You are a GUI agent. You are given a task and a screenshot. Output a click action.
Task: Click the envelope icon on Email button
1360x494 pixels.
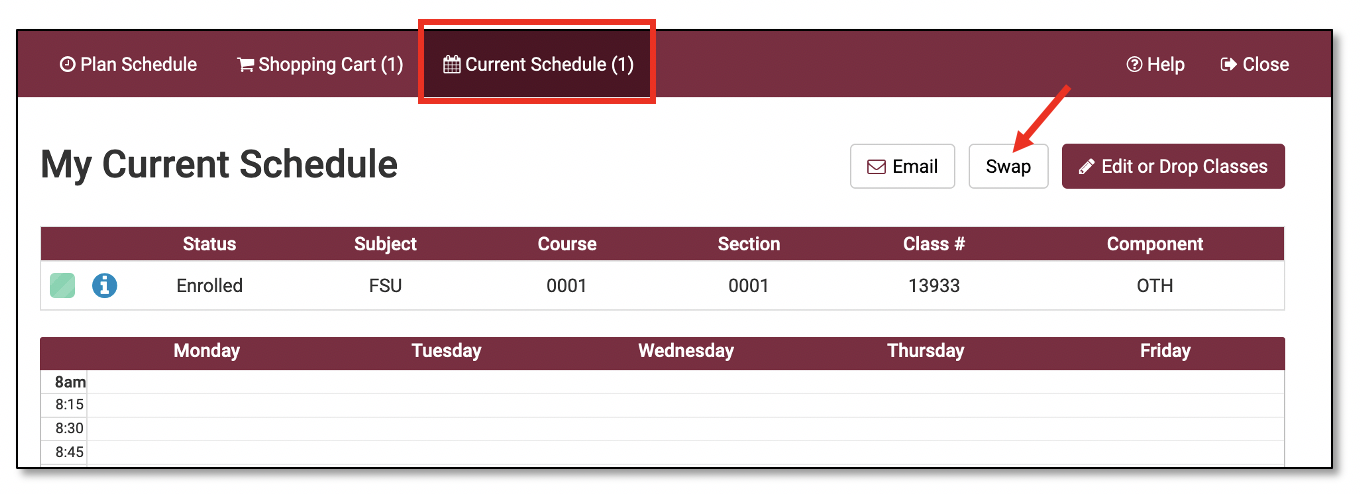pyautogui.click(x=876, y=167)
